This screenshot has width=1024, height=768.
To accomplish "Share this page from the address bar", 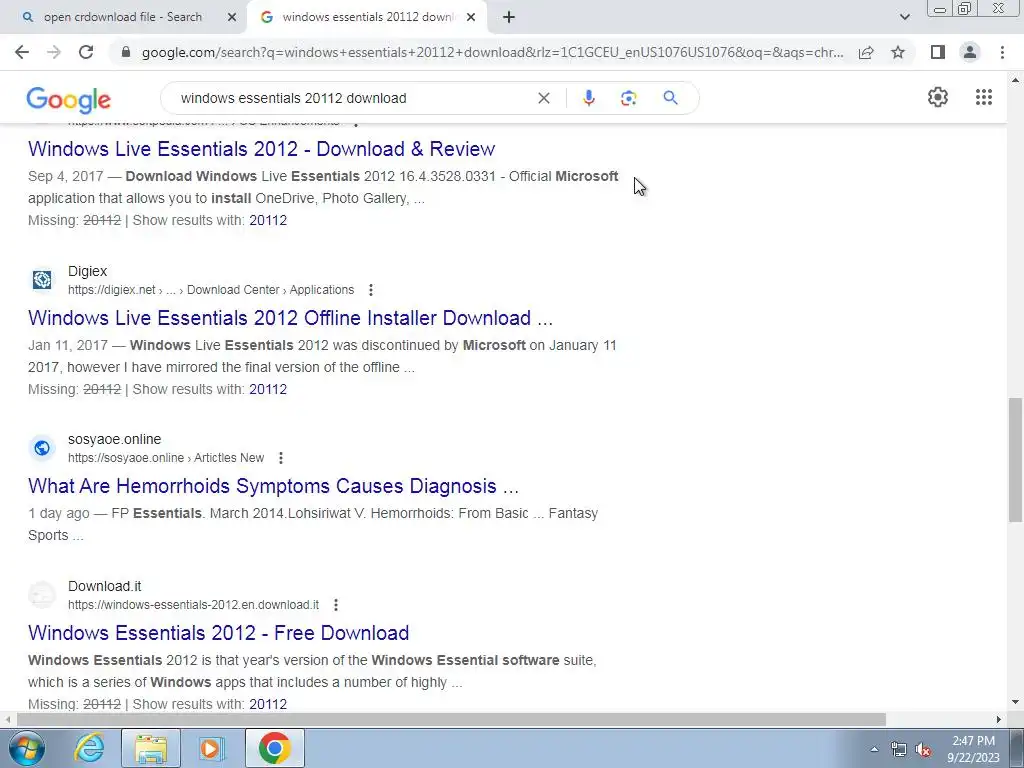I will tap(866, 52).
